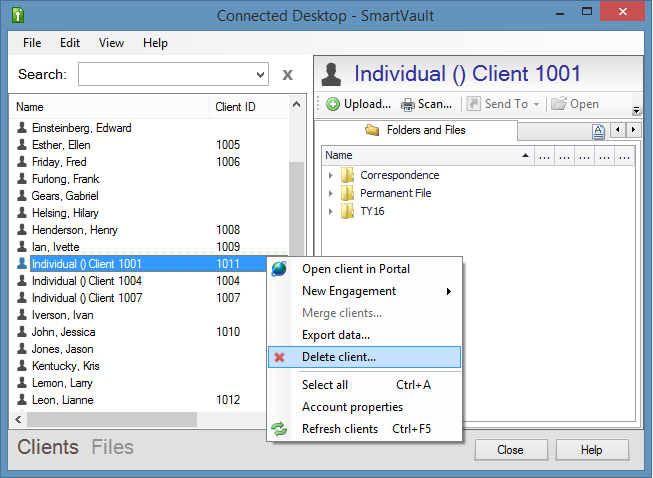Click the green refresh icon beside Refresh clients
The width and height of the screenshot is (653, 478).
click(279, 429)
